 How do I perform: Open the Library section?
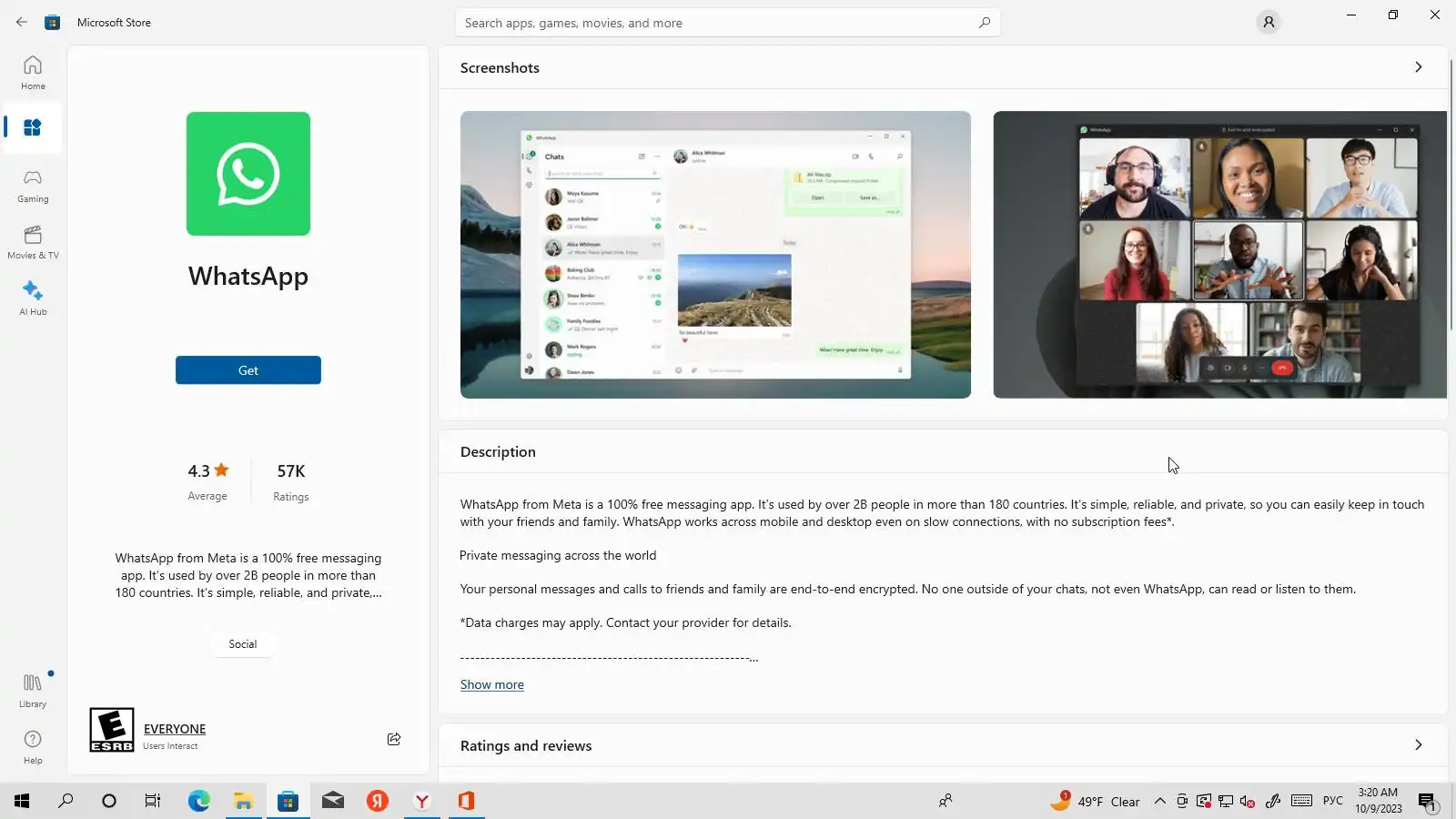pos(33,690)
